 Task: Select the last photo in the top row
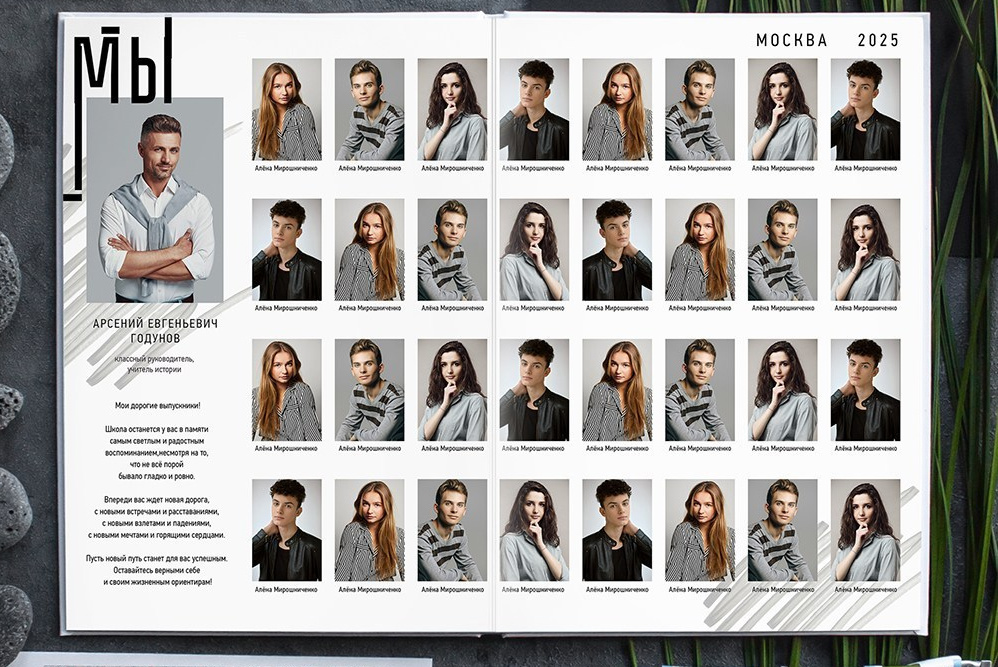(x=865, y=109)
